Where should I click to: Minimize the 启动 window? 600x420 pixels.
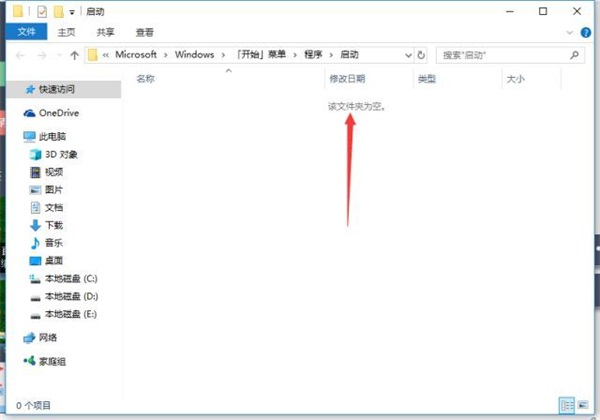pos(510,11)
